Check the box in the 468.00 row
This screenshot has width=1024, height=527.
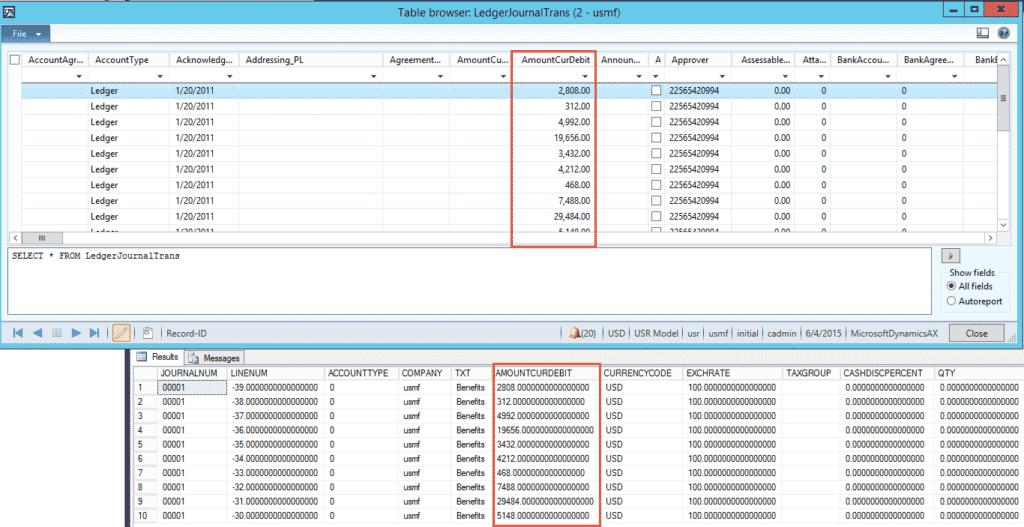656,185
